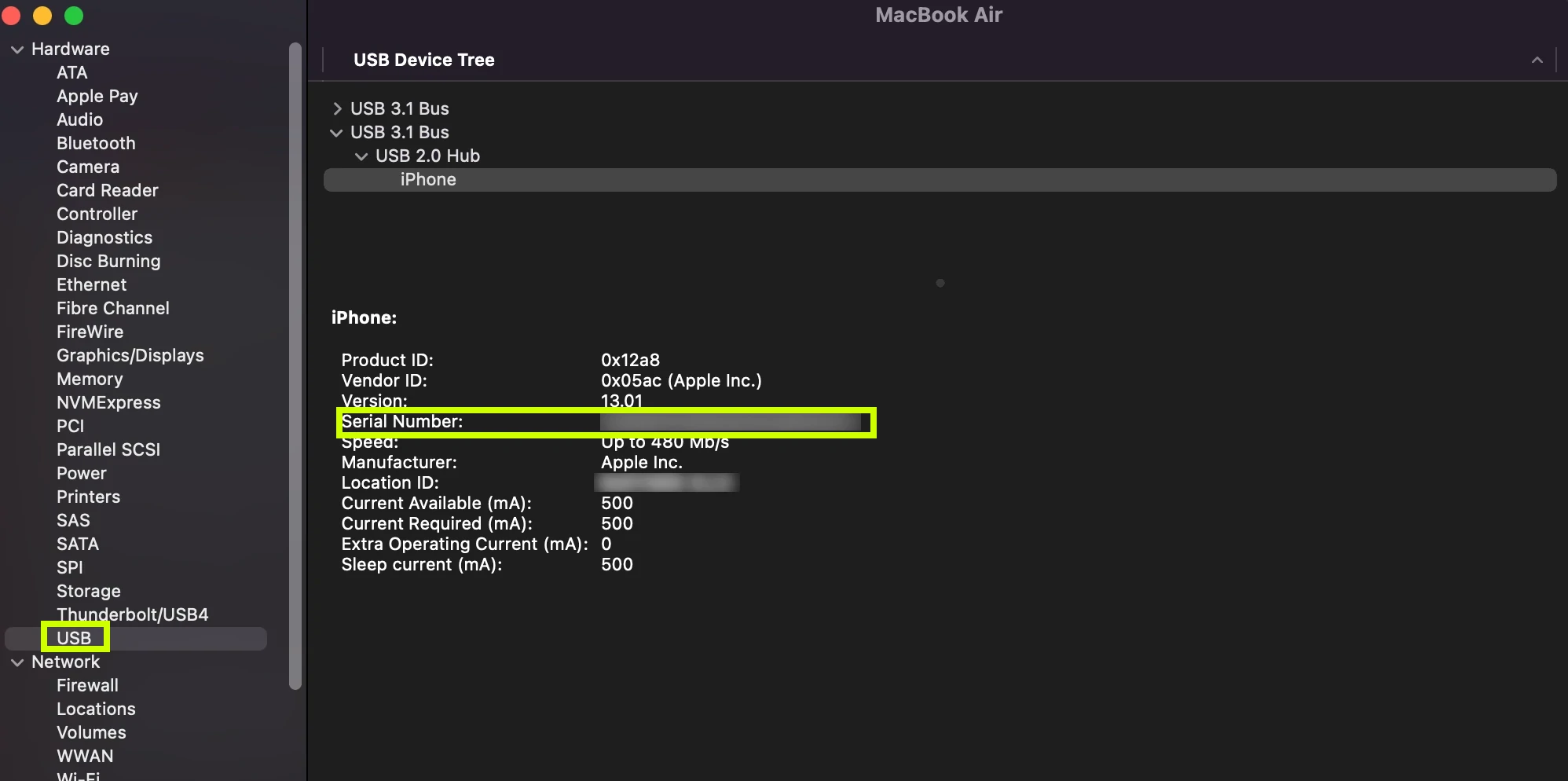The height and width of the screenshot is (781, 1568).
Task: Click the Current Available (mA) value
Action: pyautogui.click(x=617, y=503)
